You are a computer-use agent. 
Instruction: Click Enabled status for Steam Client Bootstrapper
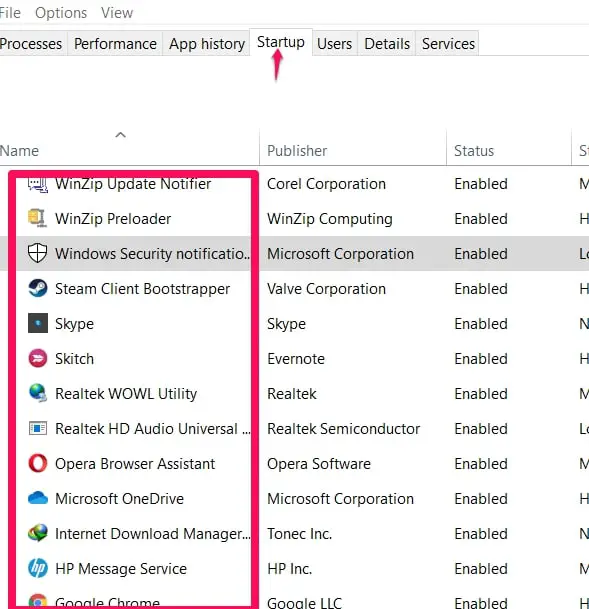[x=481, y=289]
